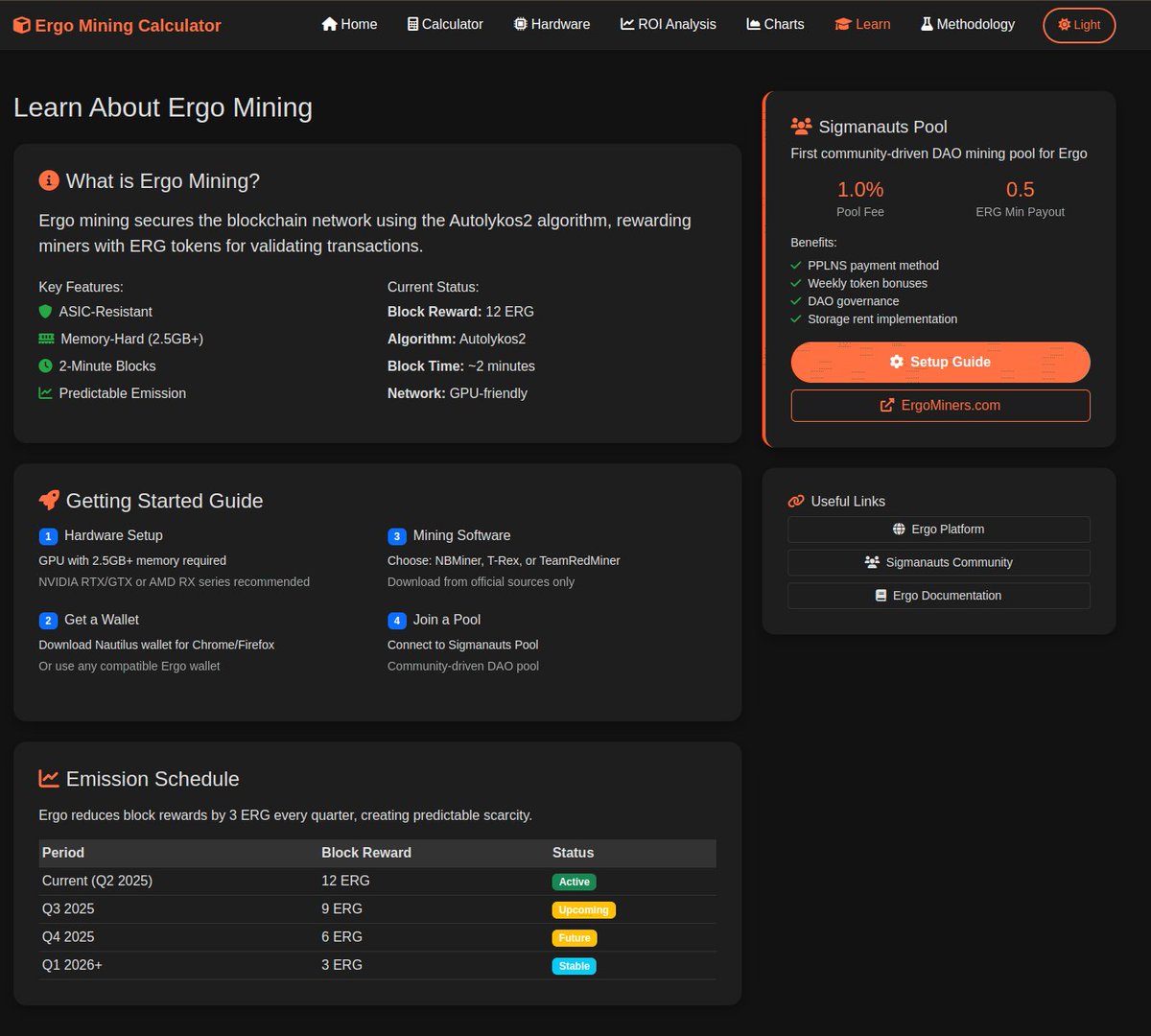The image size is (1151, 1036).
Task: Click the Ergo Mining Calculator brand link
Action: tap(117, 26)
